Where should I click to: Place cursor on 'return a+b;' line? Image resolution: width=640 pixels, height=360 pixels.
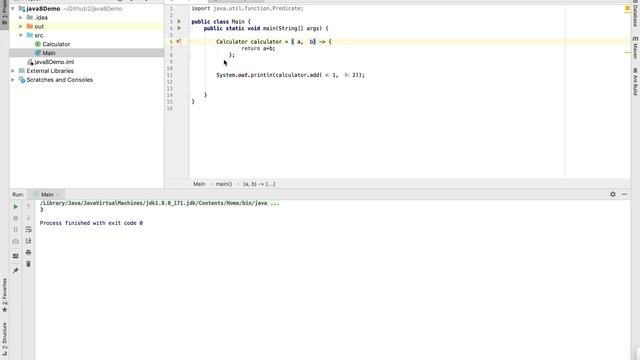pyautogui.click(x=258, y=48)
